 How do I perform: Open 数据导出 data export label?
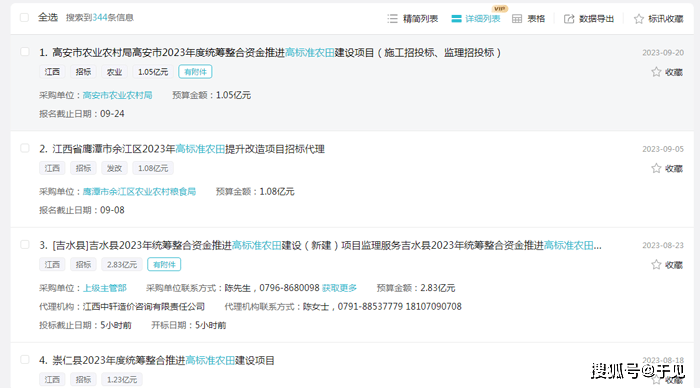[x=596, y=19]
